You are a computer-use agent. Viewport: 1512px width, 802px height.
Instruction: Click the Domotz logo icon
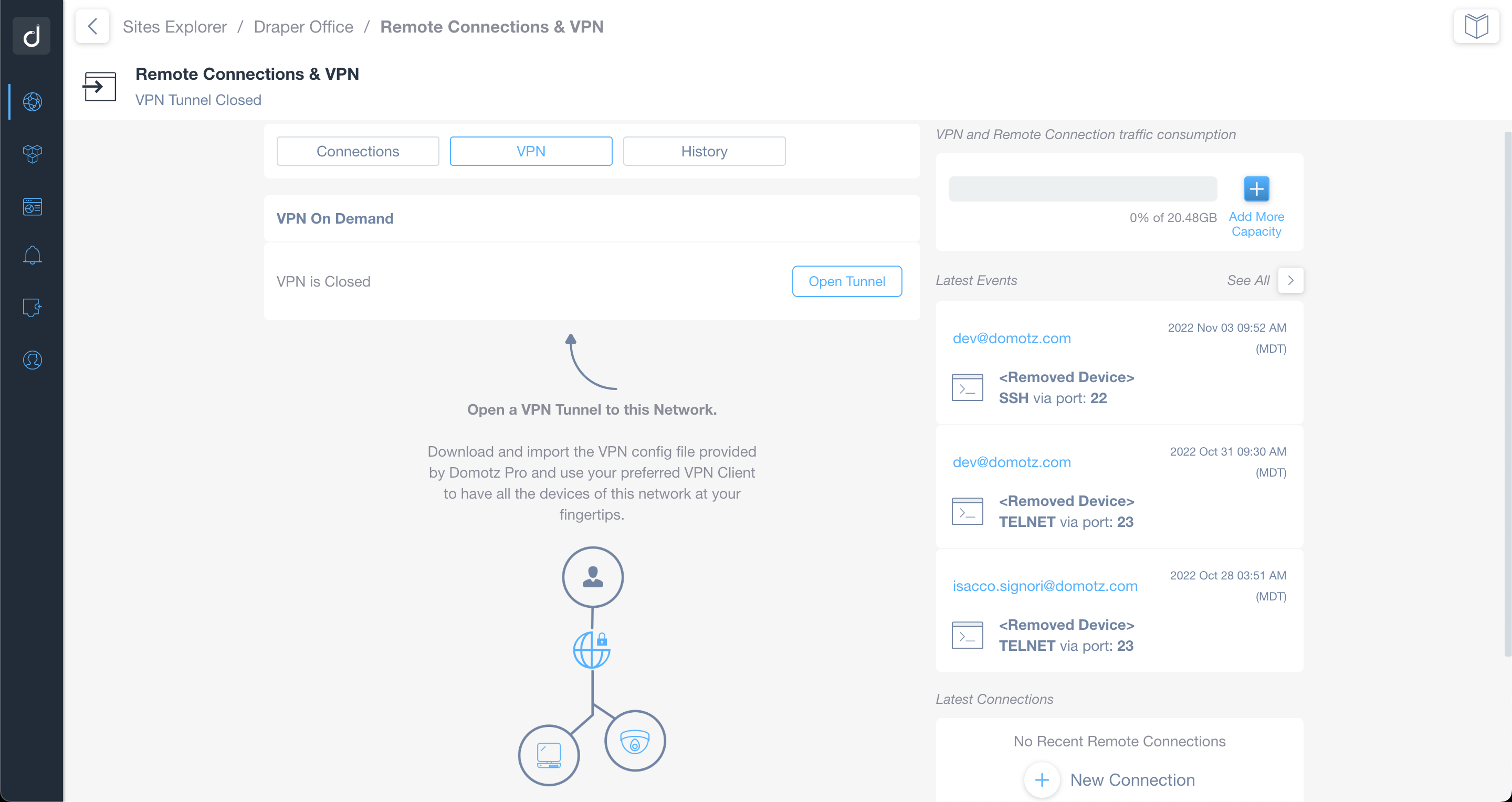point(31,36)
